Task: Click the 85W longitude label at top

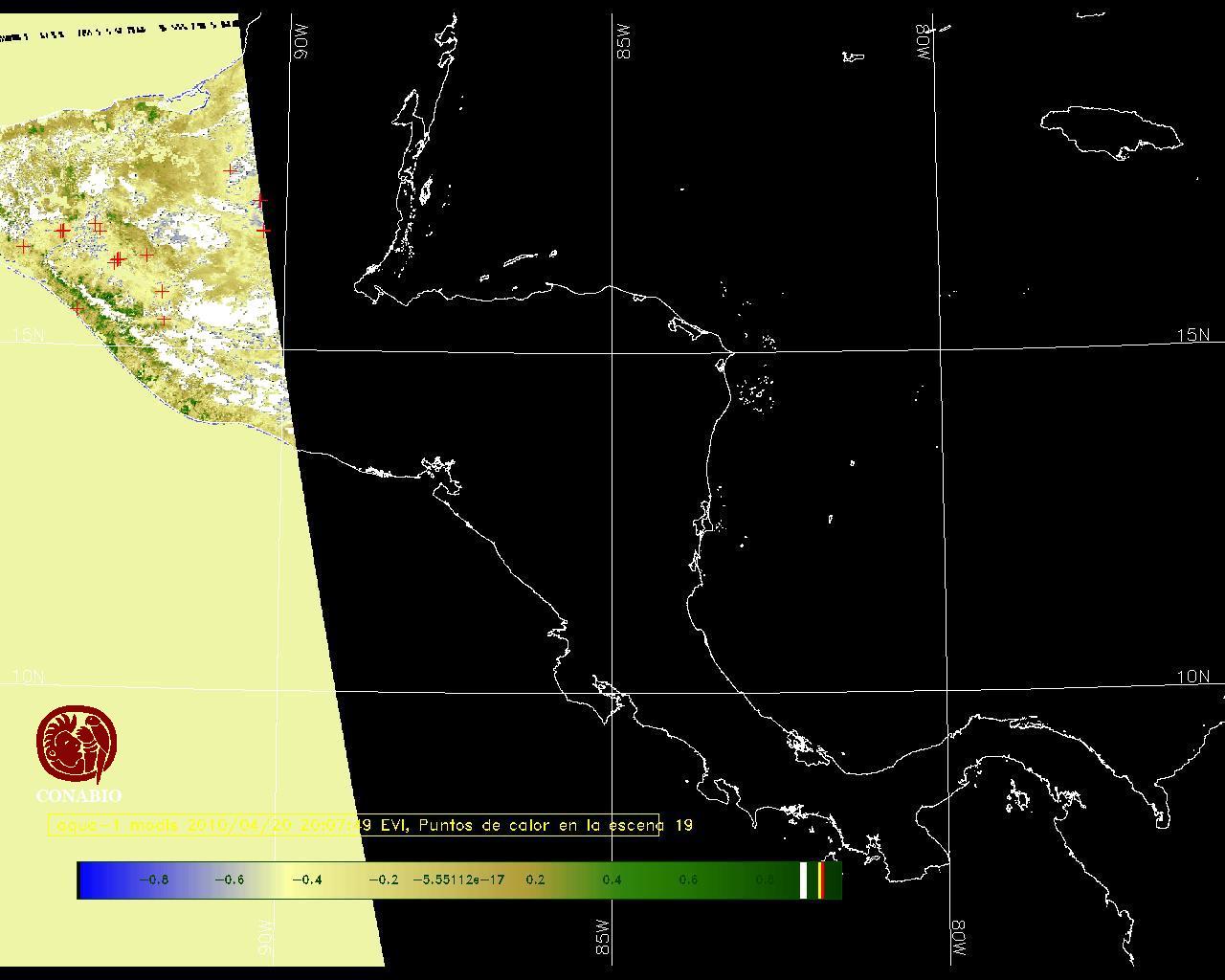Action: pos(625,42)
